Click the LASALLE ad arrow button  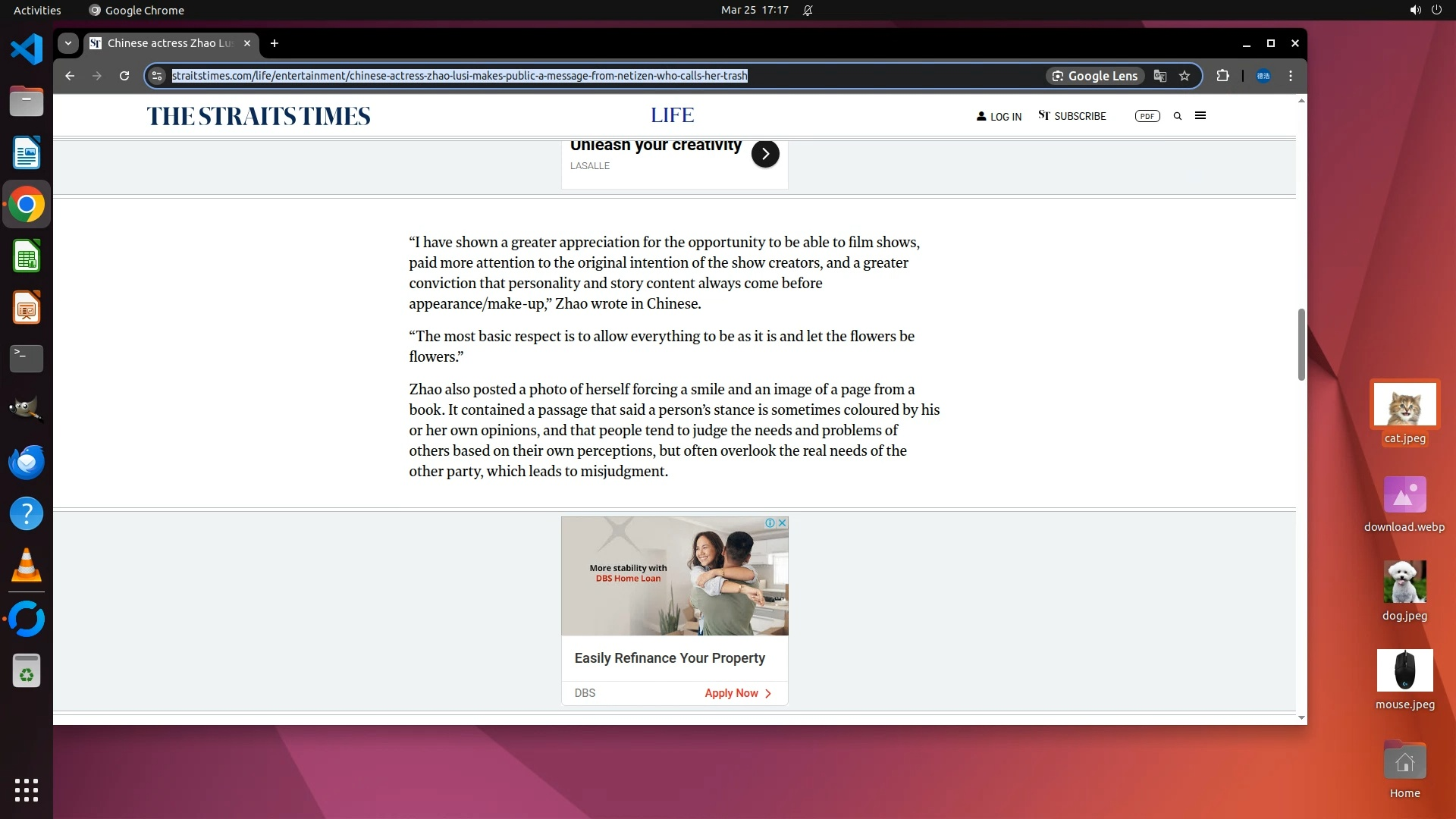[765, 154]
